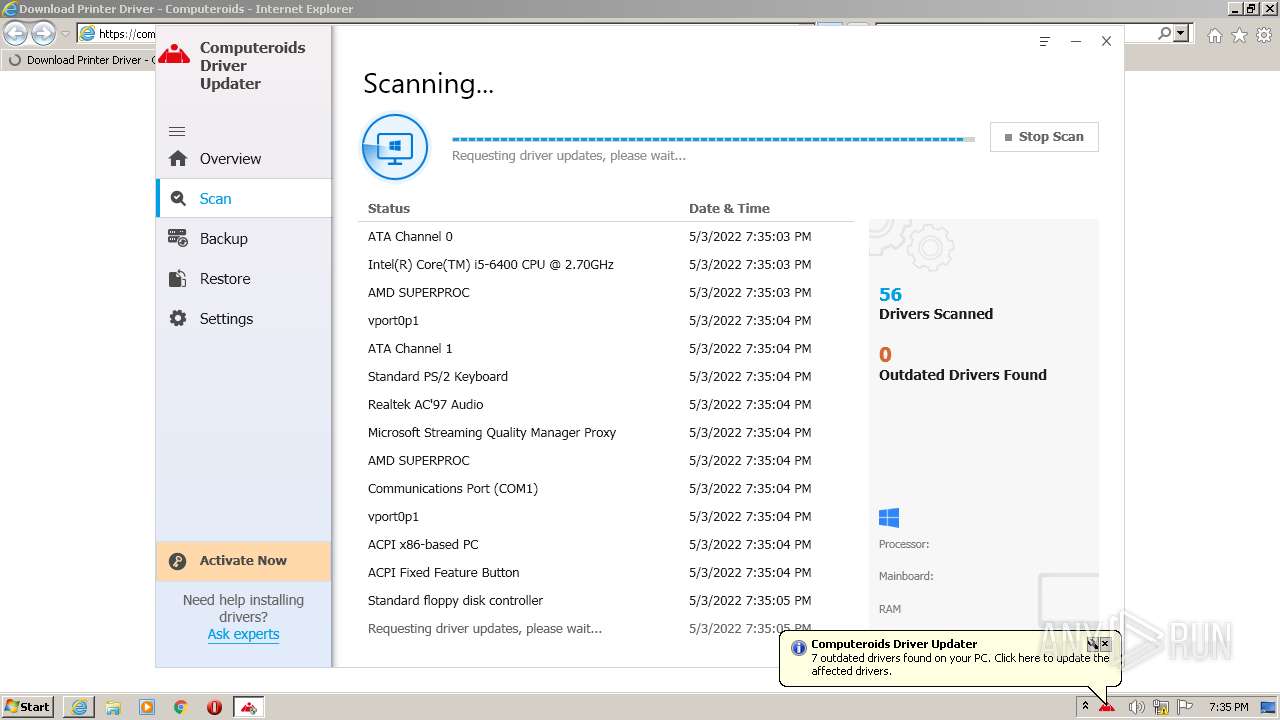Collapse the sidebar with hamburger icon
1280x720 pixels.
[177, 131]
